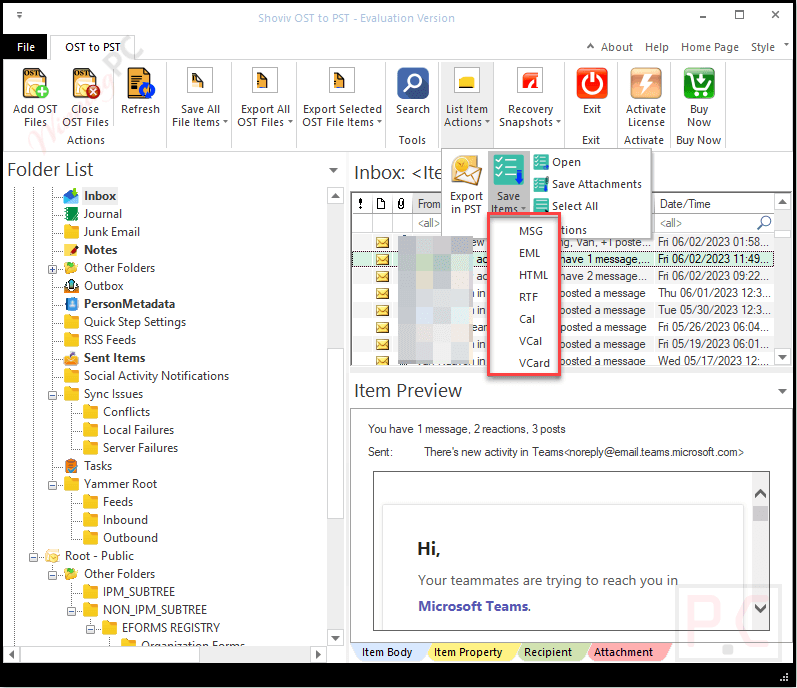Click the From <all> filter field
The image size is (797, 688).
(428, 223)
